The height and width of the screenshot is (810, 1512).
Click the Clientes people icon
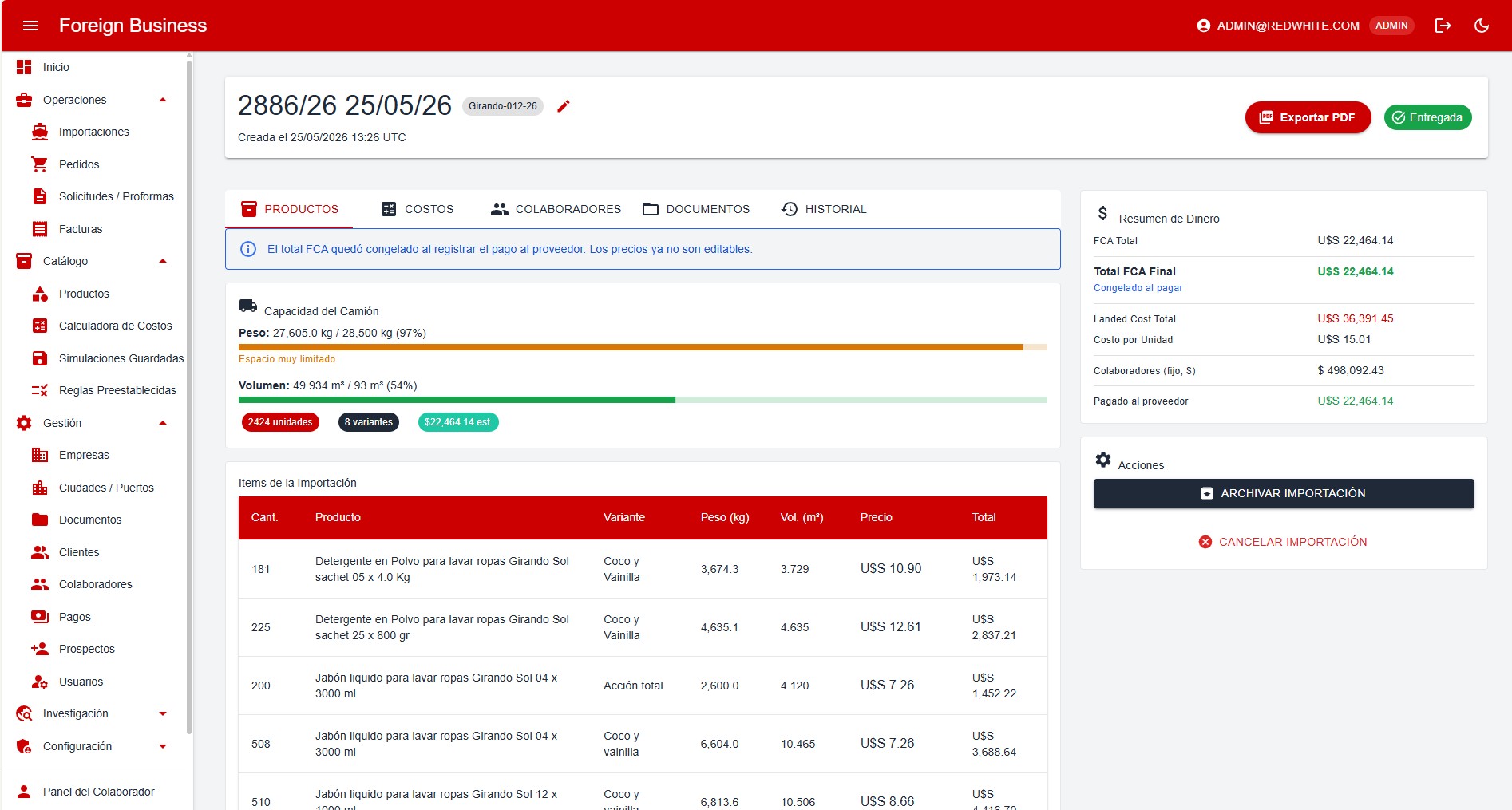pos(40,552)
